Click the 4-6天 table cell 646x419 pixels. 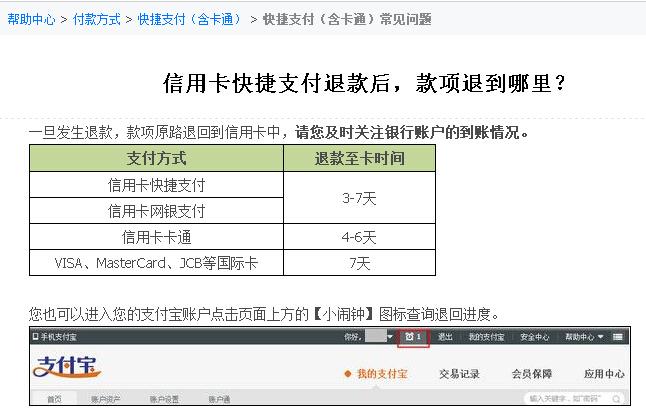[x=360, y=237]
